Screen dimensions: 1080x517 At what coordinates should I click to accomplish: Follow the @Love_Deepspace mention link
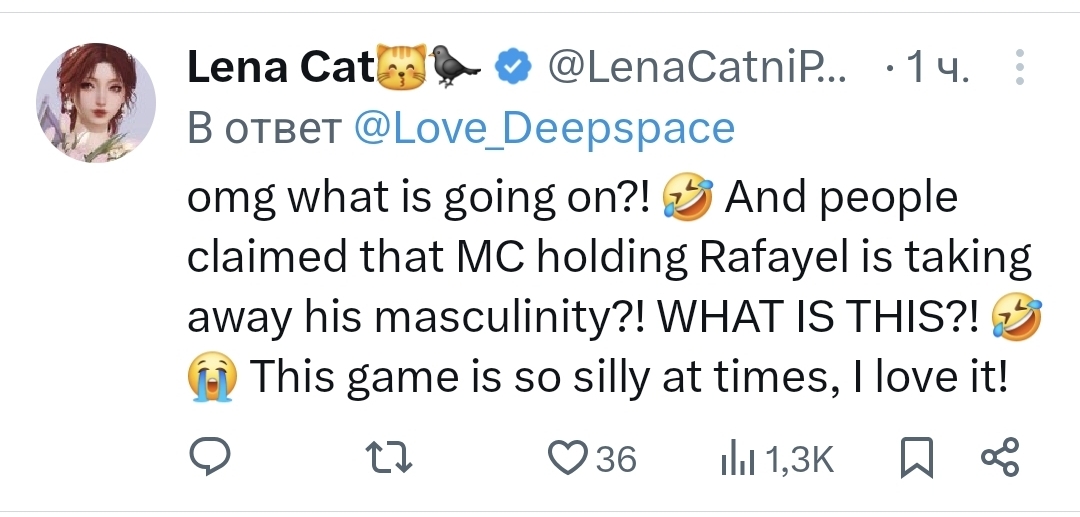545,128
